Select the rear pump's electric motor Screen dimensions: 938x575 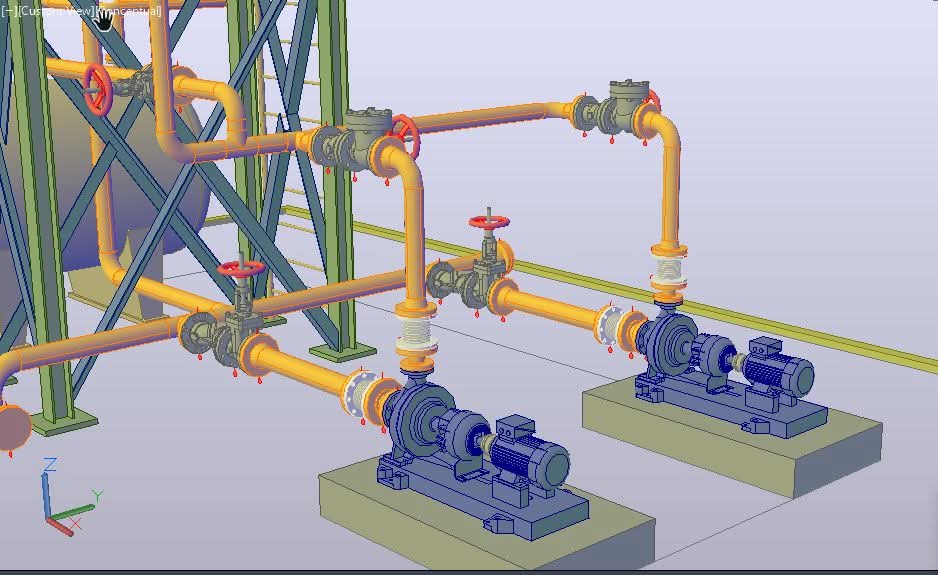tap(780, 369)
